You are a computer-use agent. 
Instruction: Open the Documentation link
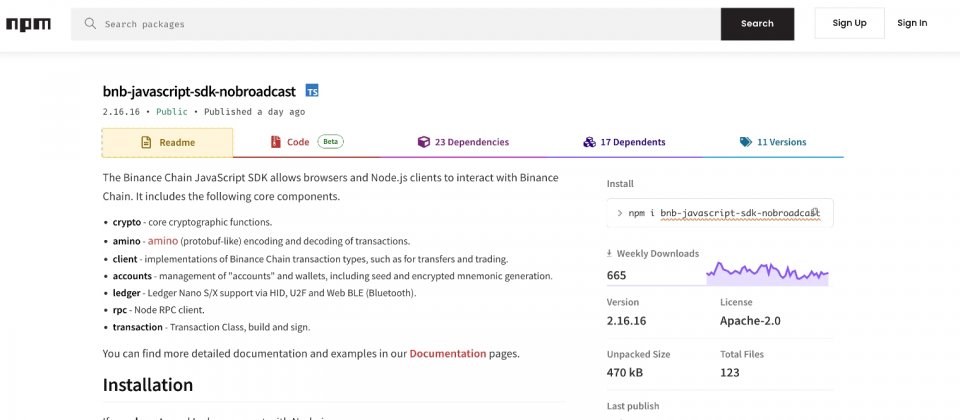pos(448,353)
